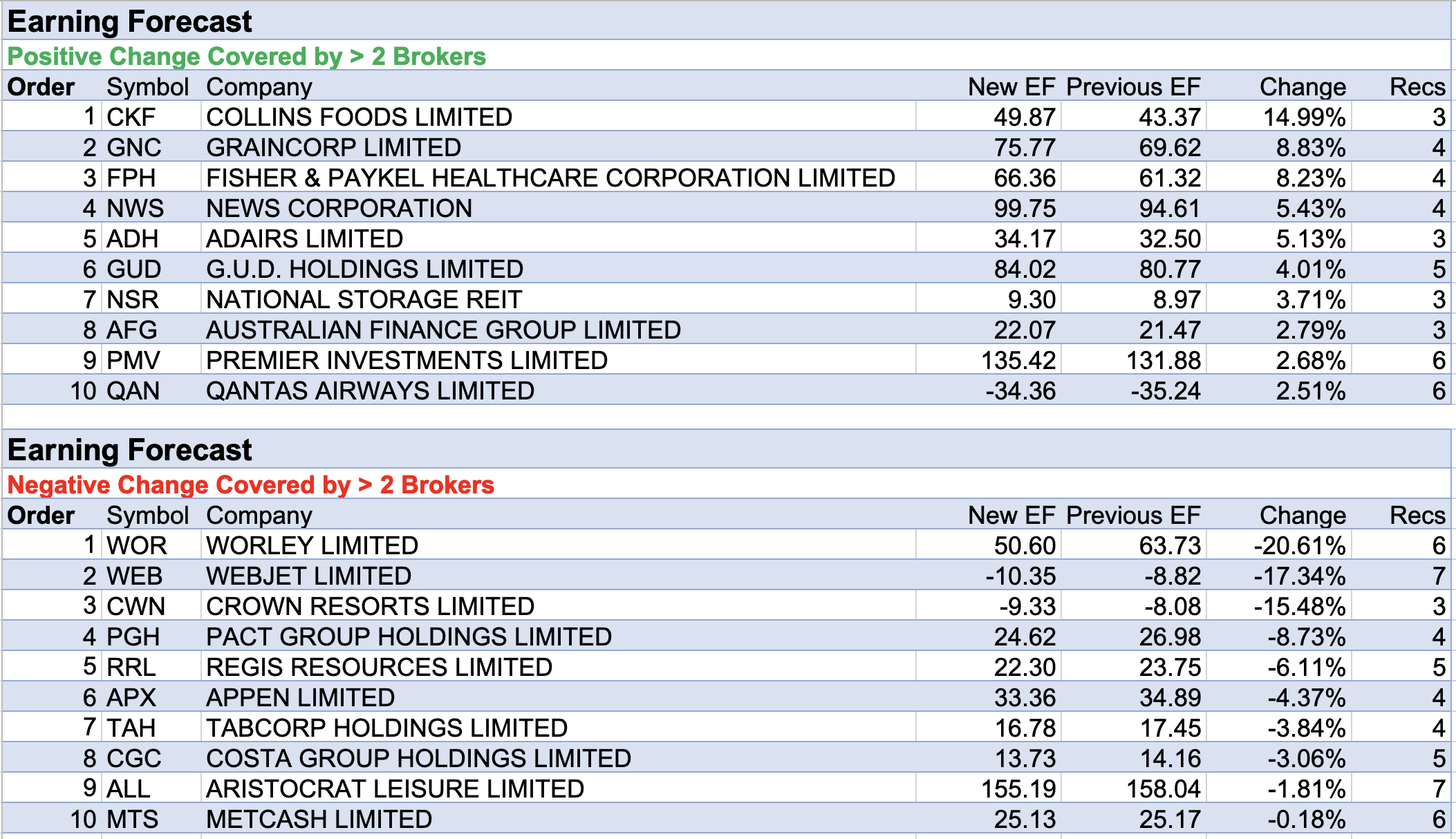This screenshot has height=839, width=1456.
Task: Select the Collins Foods Limited company cell
Action: (x=359, y=117)
